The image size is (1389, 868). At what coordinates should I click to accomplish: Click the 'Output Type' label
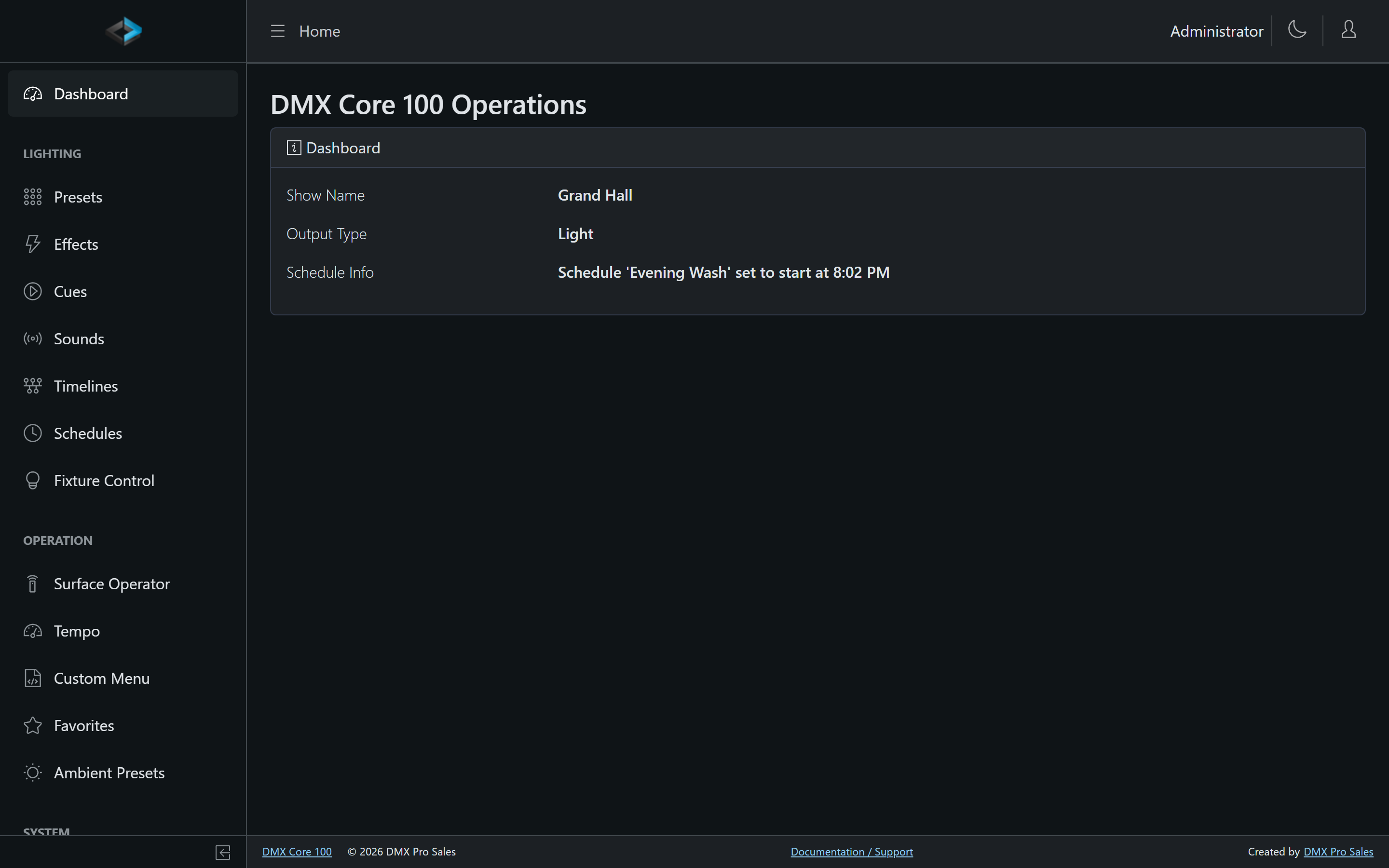click(327, 234)
